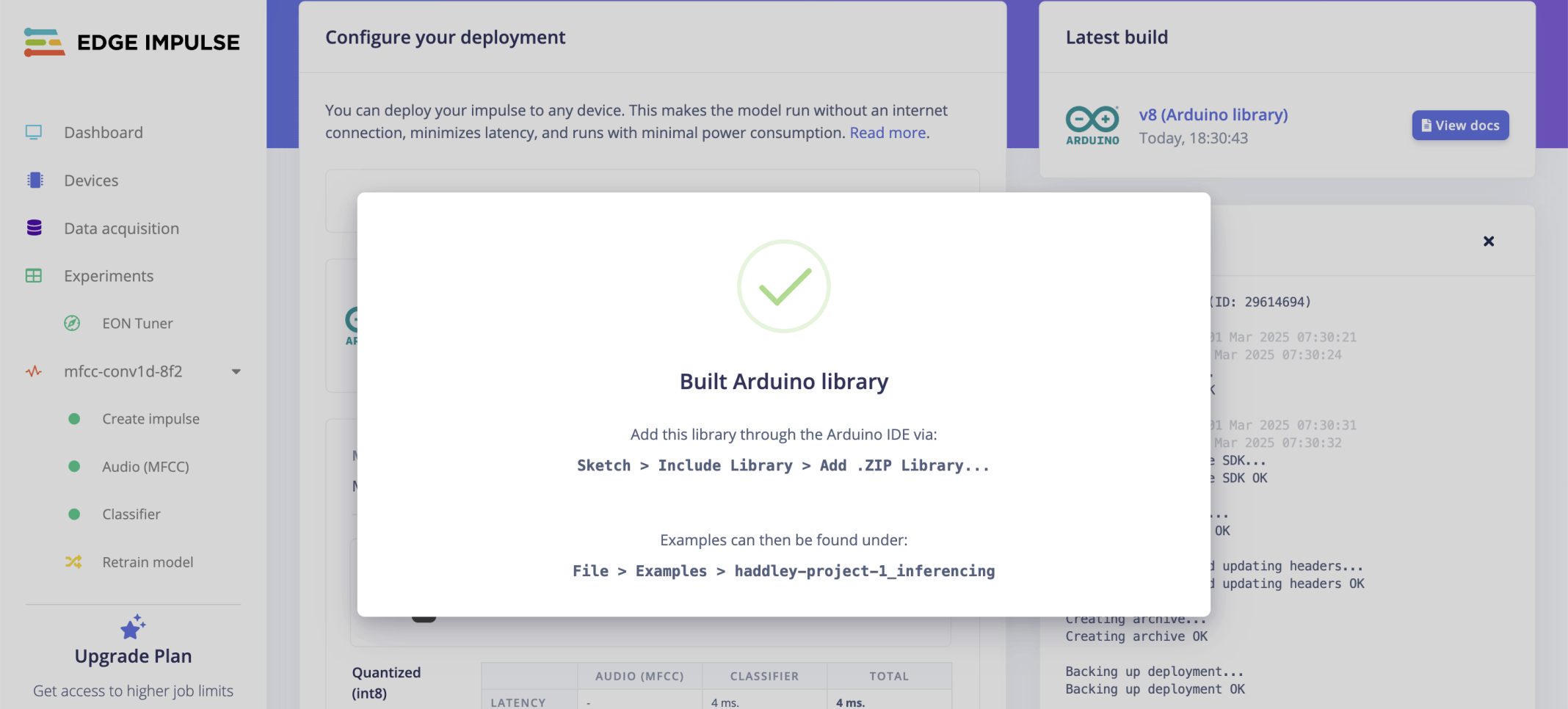Go to the Classifier page
The height and width of the screenshot is (709, 1568).
point(131,515)
